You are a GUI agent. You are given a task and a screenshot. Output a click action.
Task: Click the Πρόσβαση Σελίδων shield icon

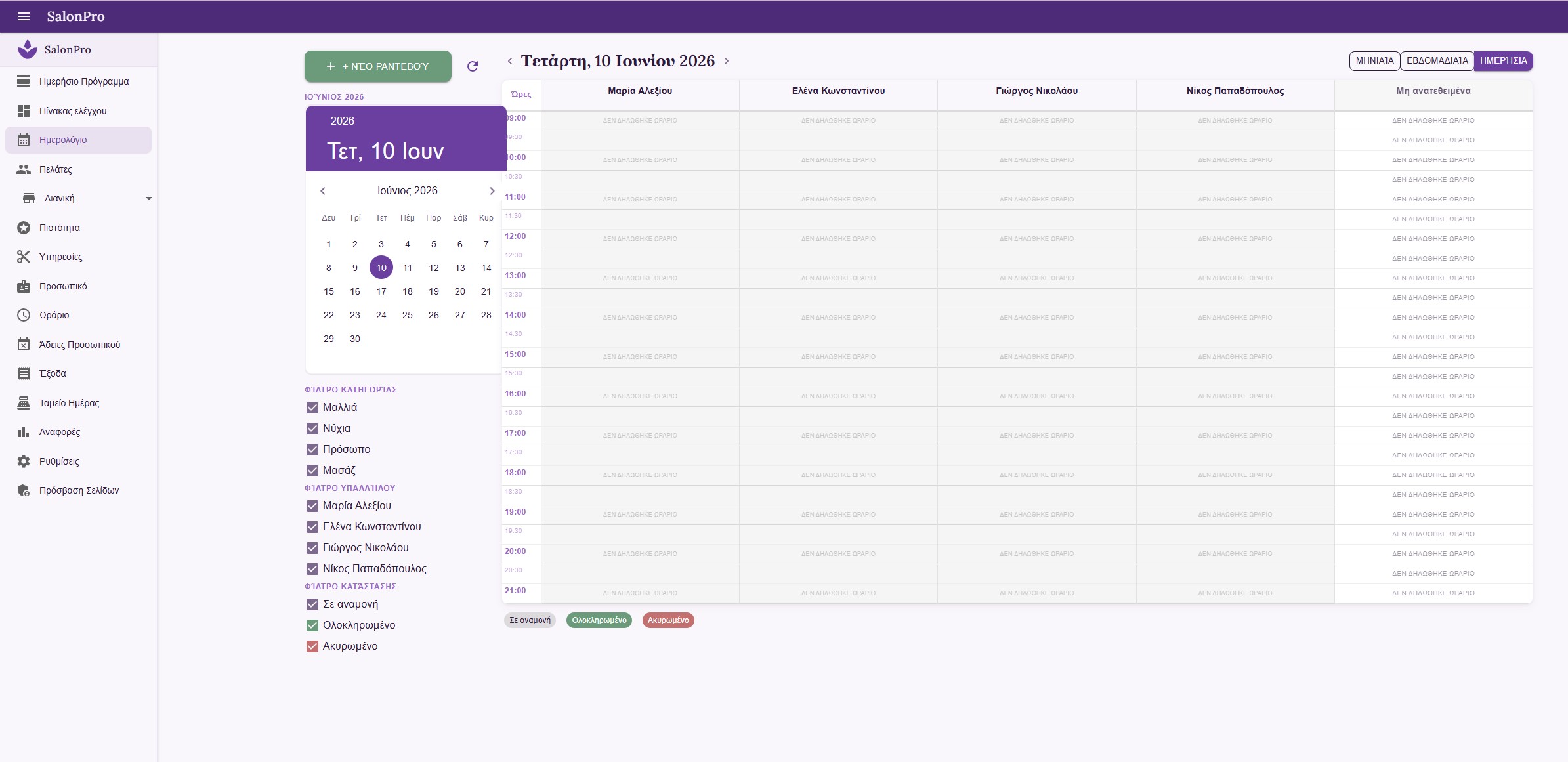[24, 490]
